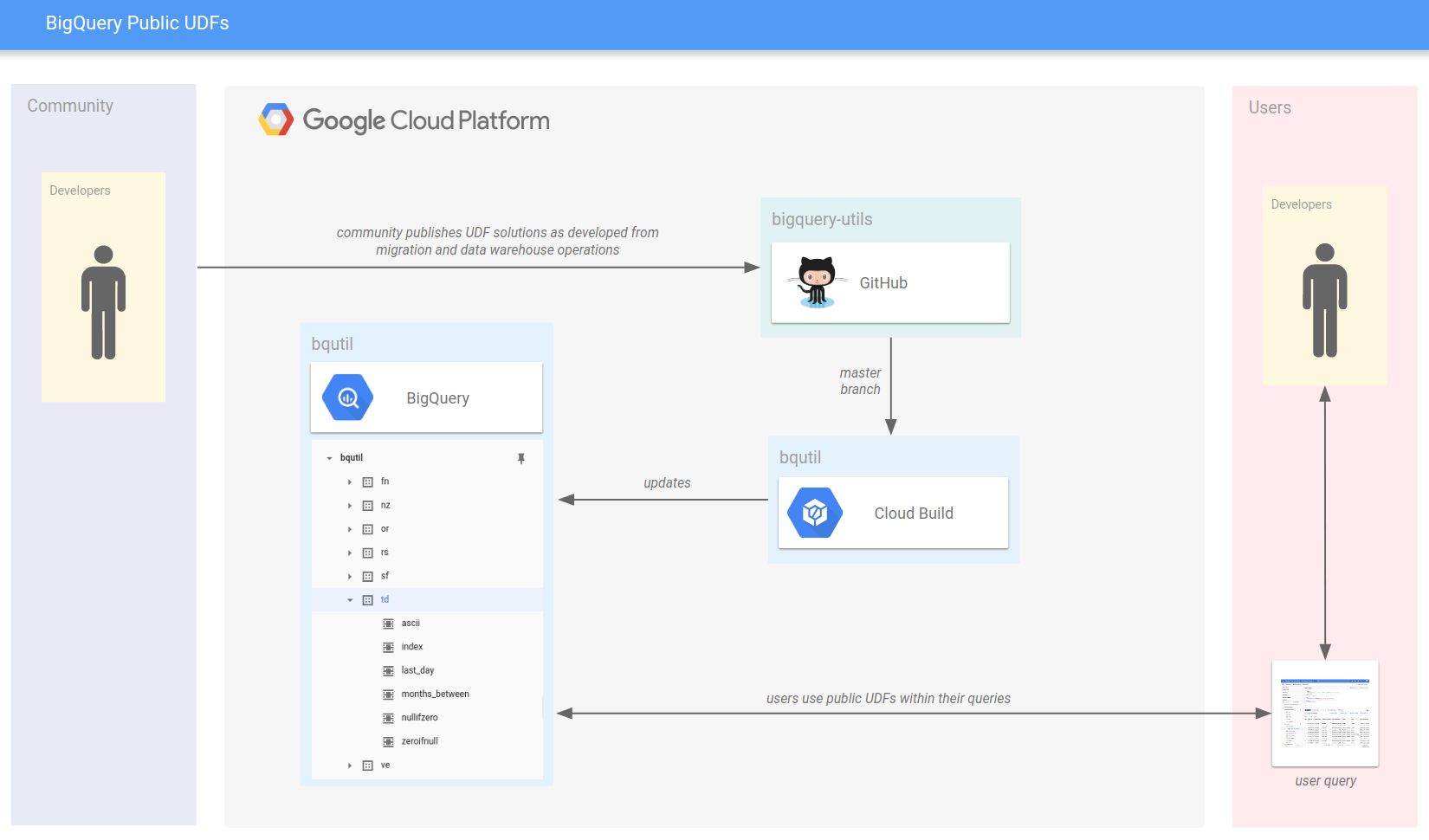This screenshot has height=840, width=1429.
Task: Click the routine icon beside index
Action: (x=388, y=647)
